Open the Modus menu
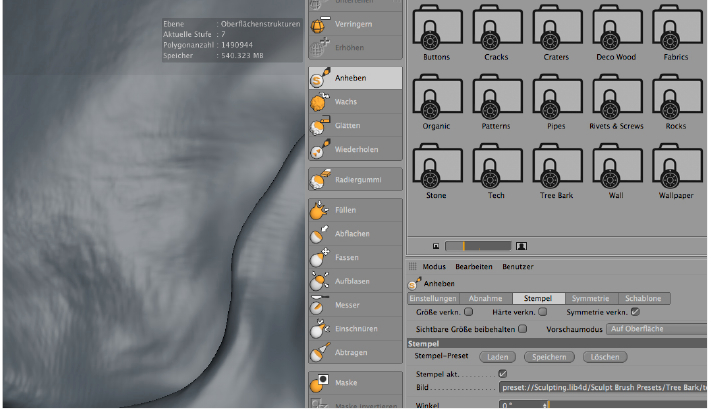The width and height of the screenshot is (711, 411). click(434, 267)
